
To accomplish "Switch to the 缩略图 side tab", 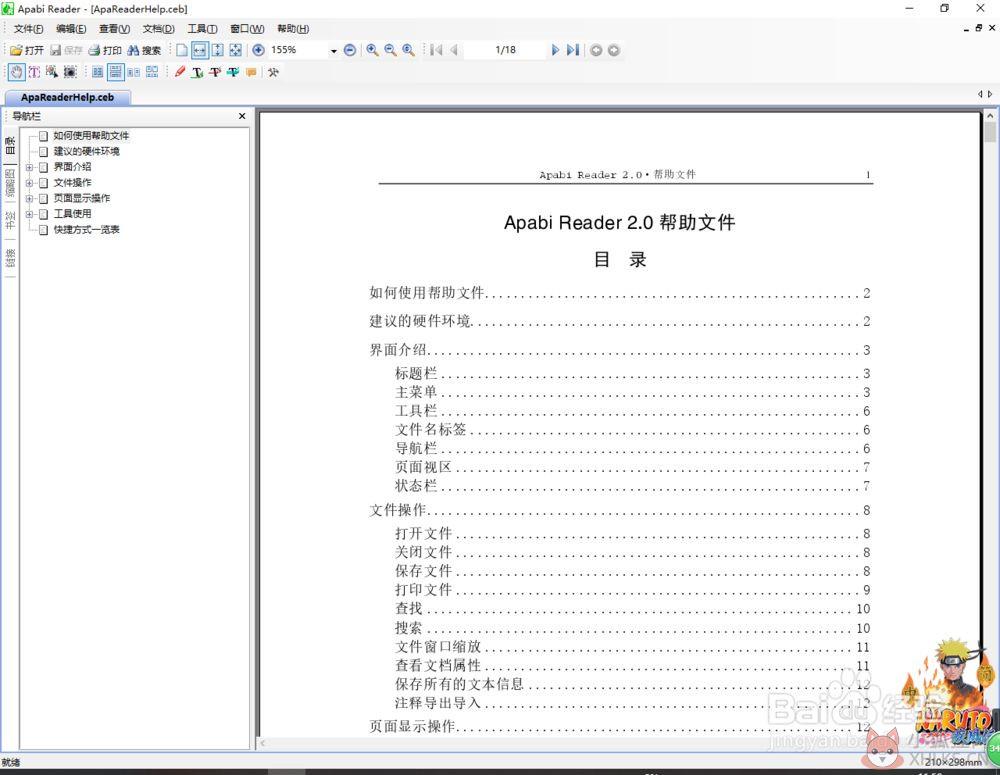I will click(10, 183).
